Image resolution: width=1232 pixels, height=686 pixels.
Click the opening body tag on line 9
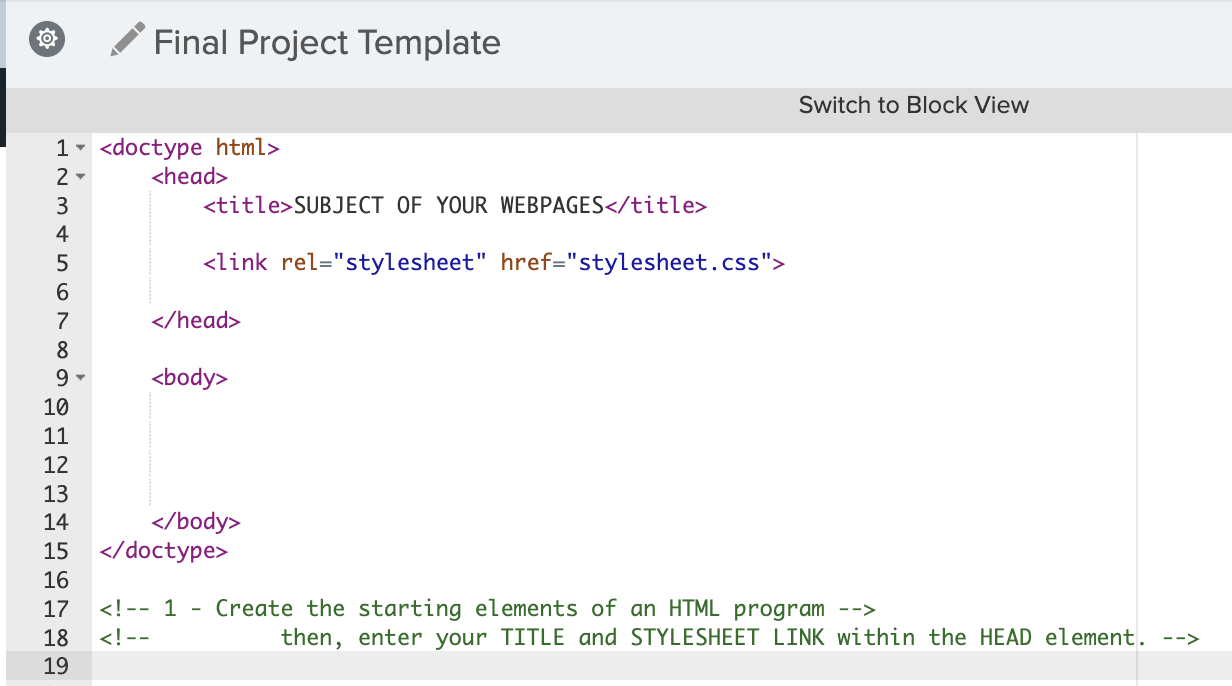pos(190,379)
